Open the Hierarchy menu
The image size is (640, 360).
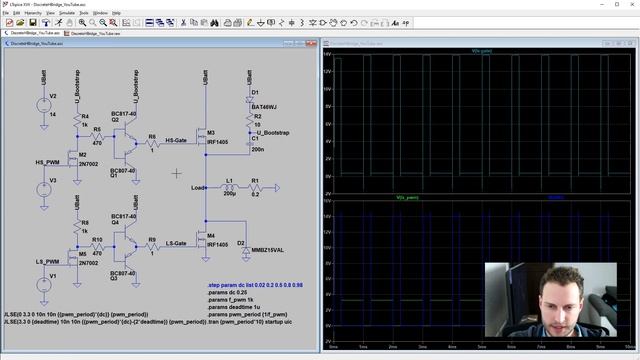coord(33,13)
